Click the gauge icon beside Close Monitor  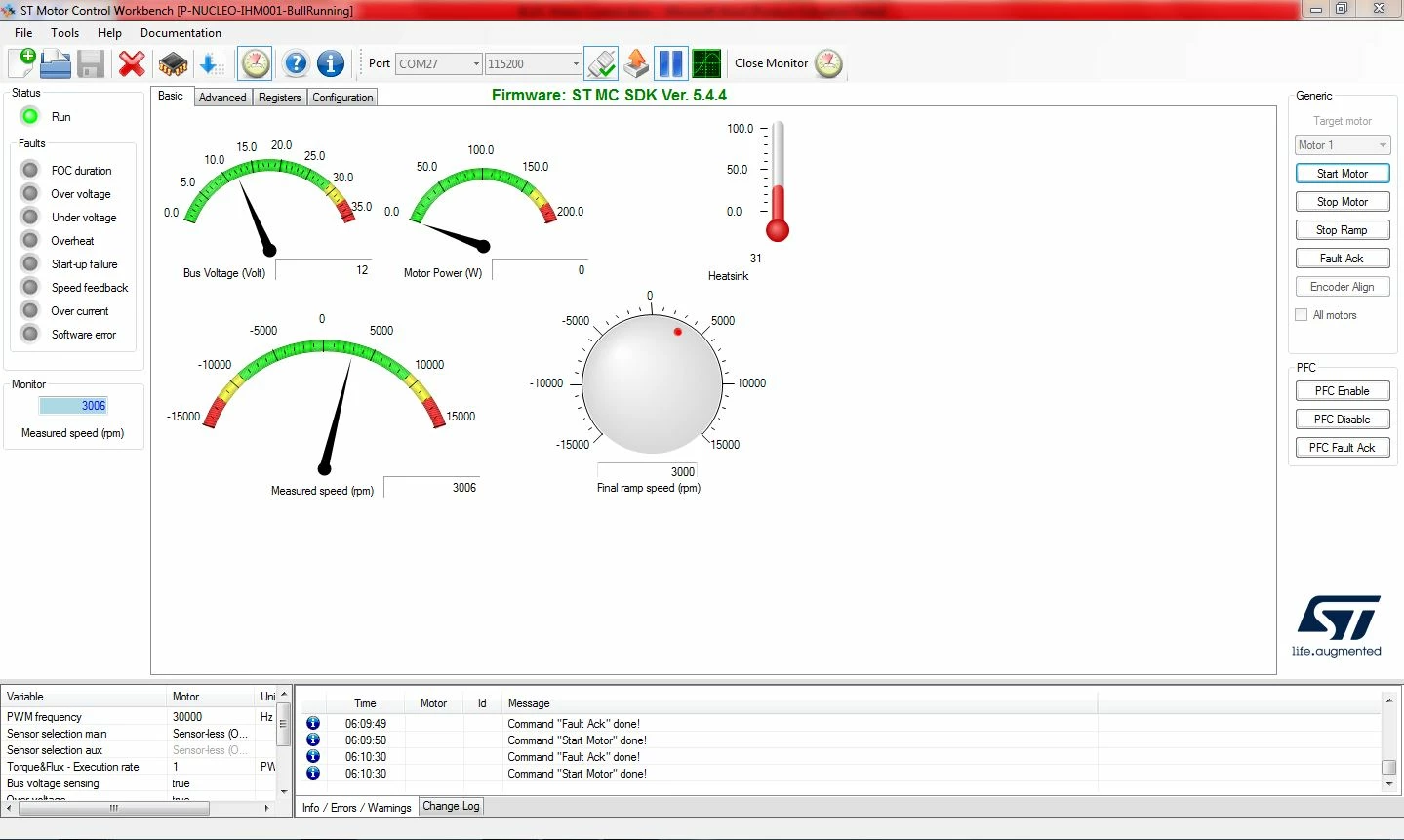[x=828, y=63]
